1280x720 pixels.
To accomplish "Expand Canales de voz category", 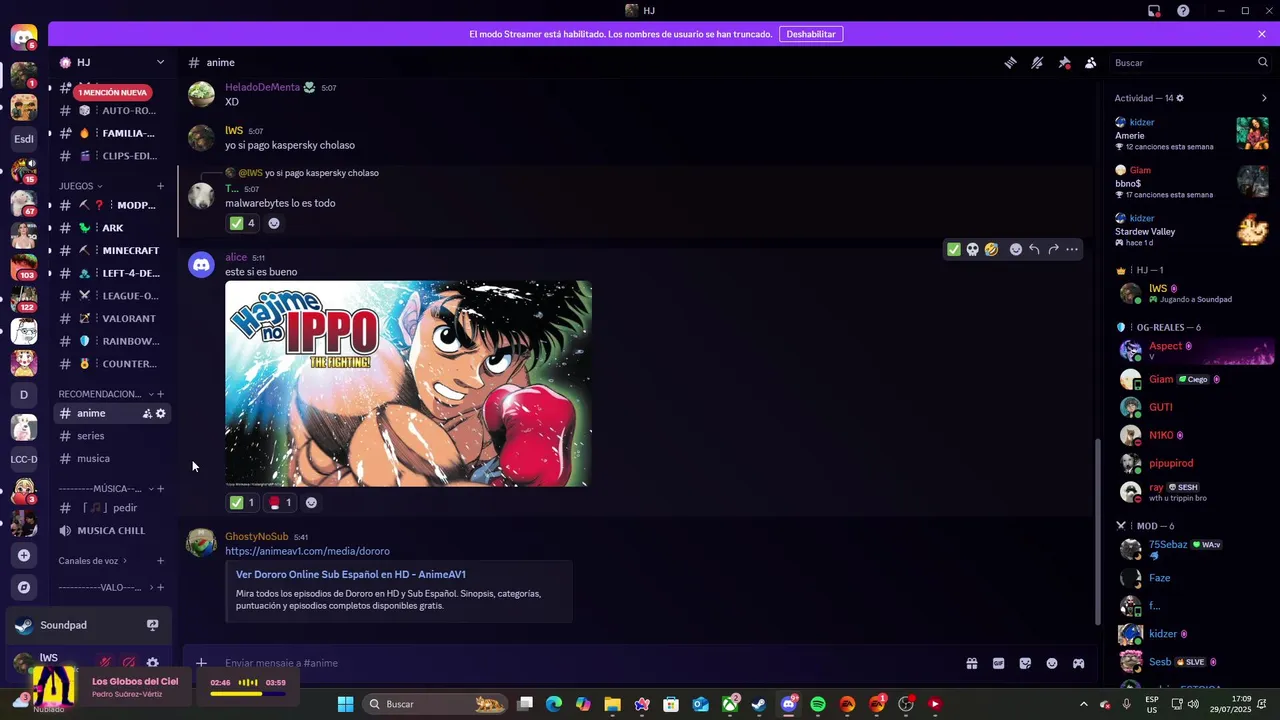I will [x=93, y=561].
